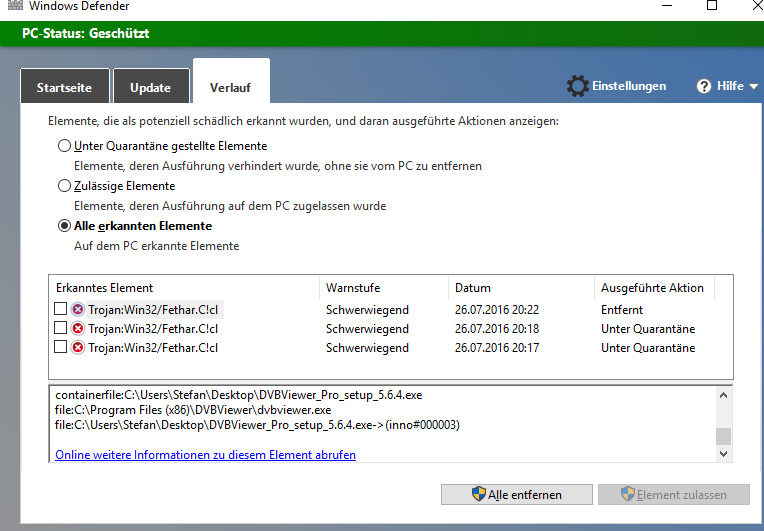Open the Online weitere Informationen link
The width and height of the screenshot is (764, 531).
point(205,455)
